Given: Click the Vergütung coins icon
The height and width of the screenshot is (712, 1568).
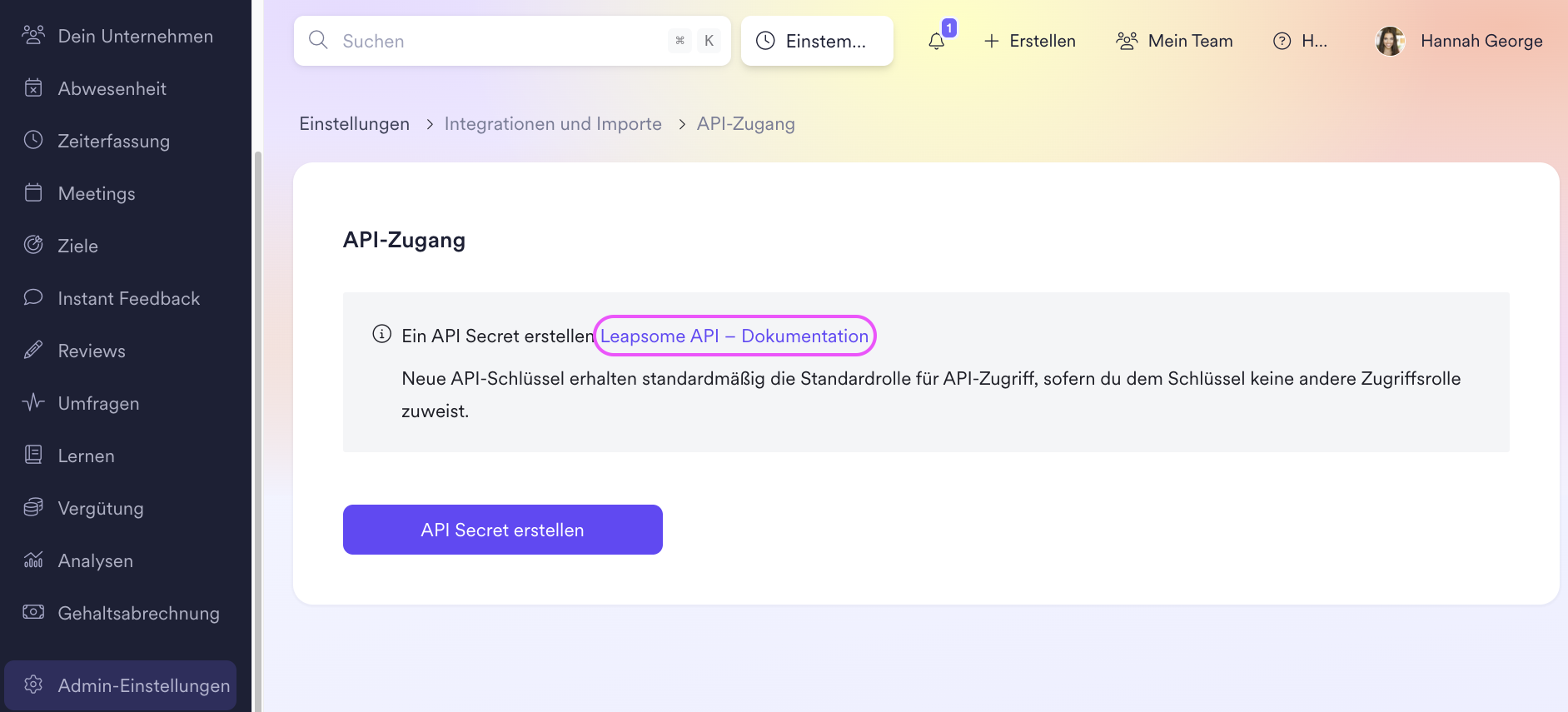Looking at the screenshot, I should (x=33, y=507).
